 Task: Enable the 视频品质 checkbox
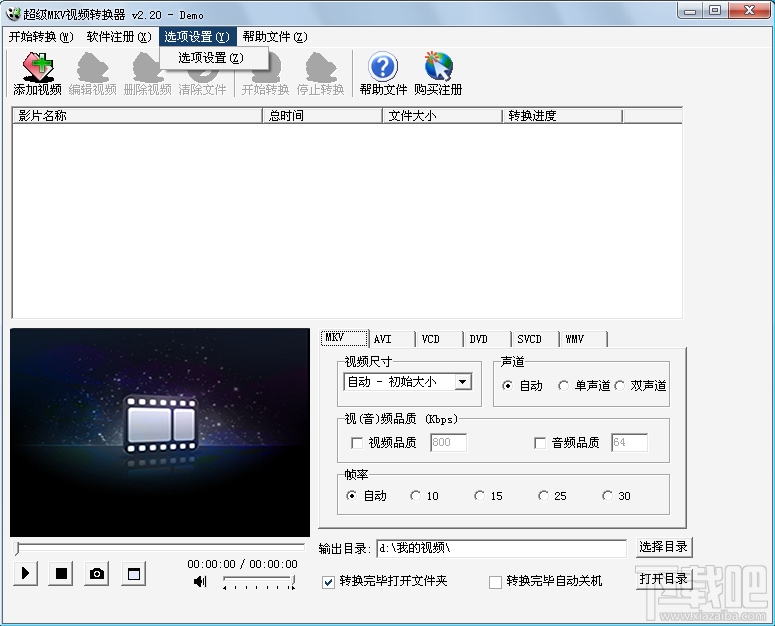pos(357,443)
